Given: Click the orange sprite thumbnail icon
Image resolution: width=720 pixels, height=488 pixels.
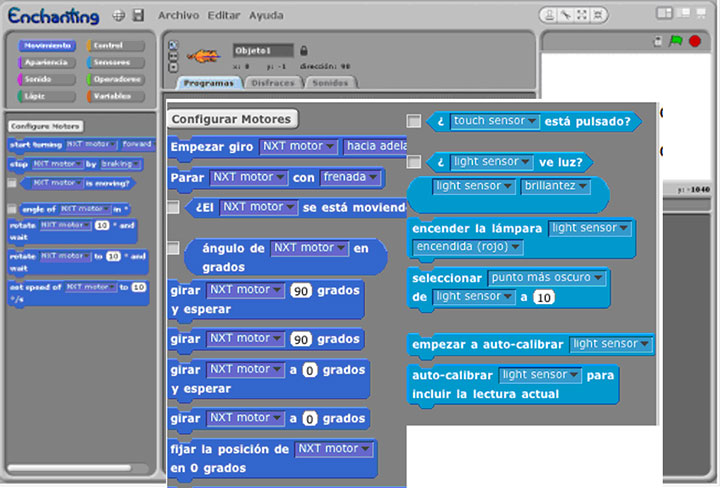Looking at the screenshot, I should tap(203, 54).
